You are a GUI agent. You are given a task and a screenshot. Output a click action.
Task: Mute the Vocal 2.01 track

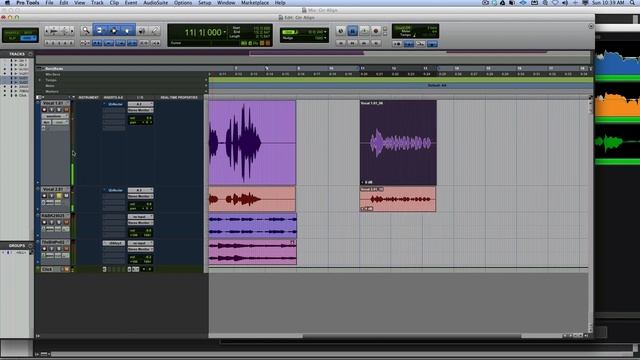coord(66,196)
